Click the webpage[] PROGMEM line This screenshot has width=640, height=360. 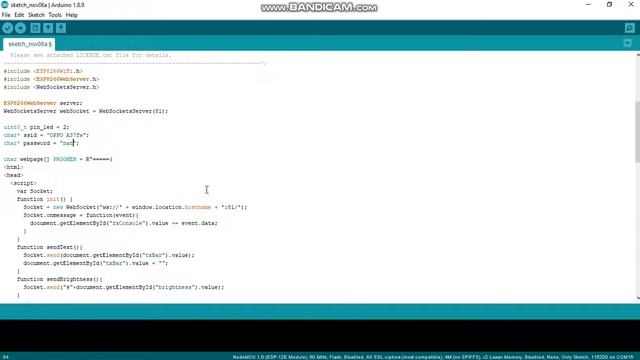(x=58, y=159)
